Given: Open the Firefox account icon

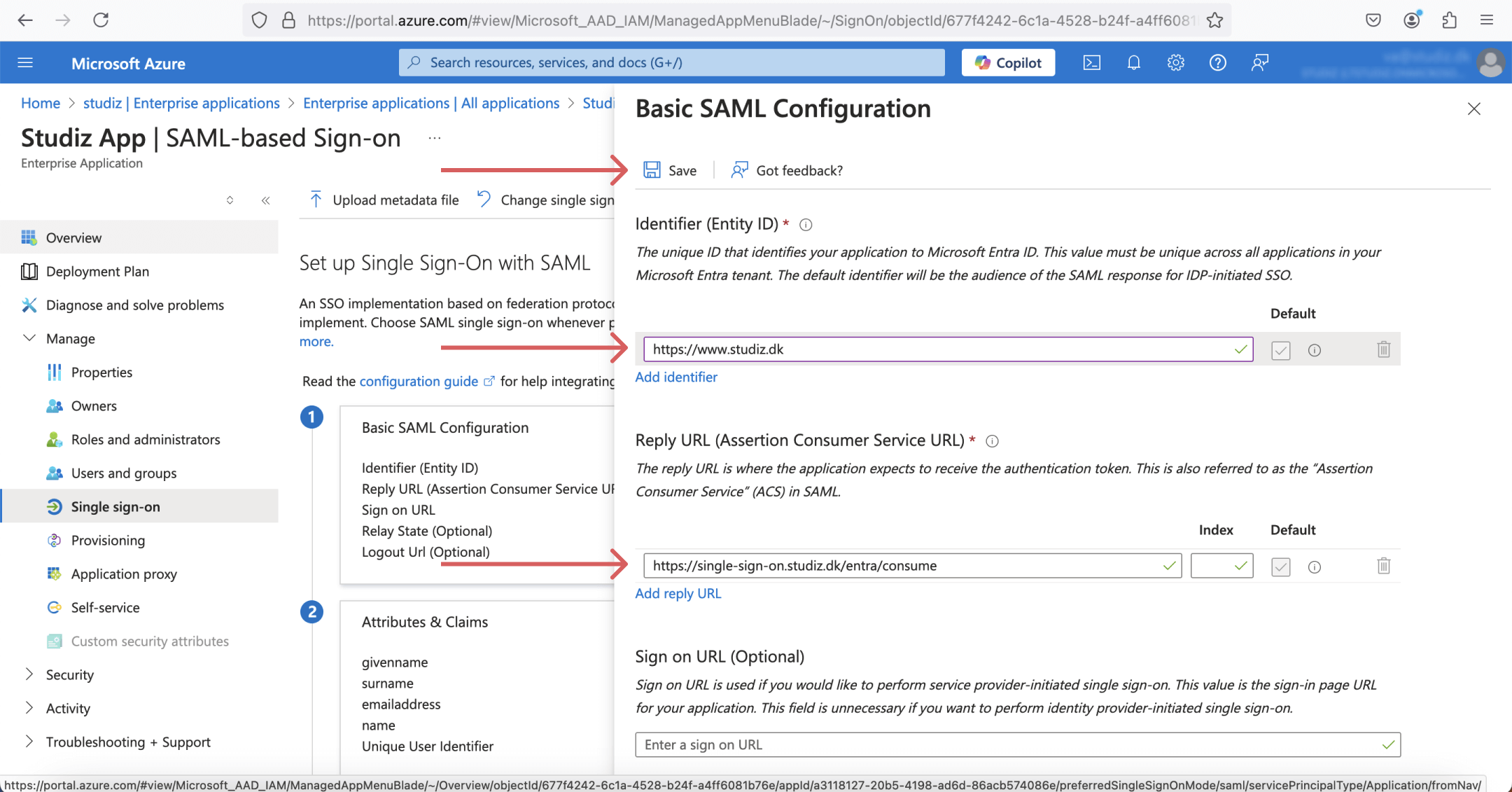Looking at the screenshot, I should tap(1411, 20).
